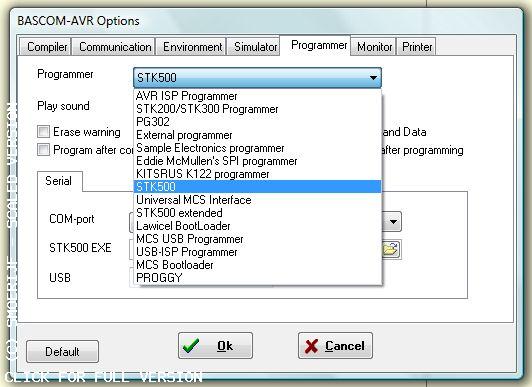
Task: Choose Universal MCS Interface
Action: 258,200
